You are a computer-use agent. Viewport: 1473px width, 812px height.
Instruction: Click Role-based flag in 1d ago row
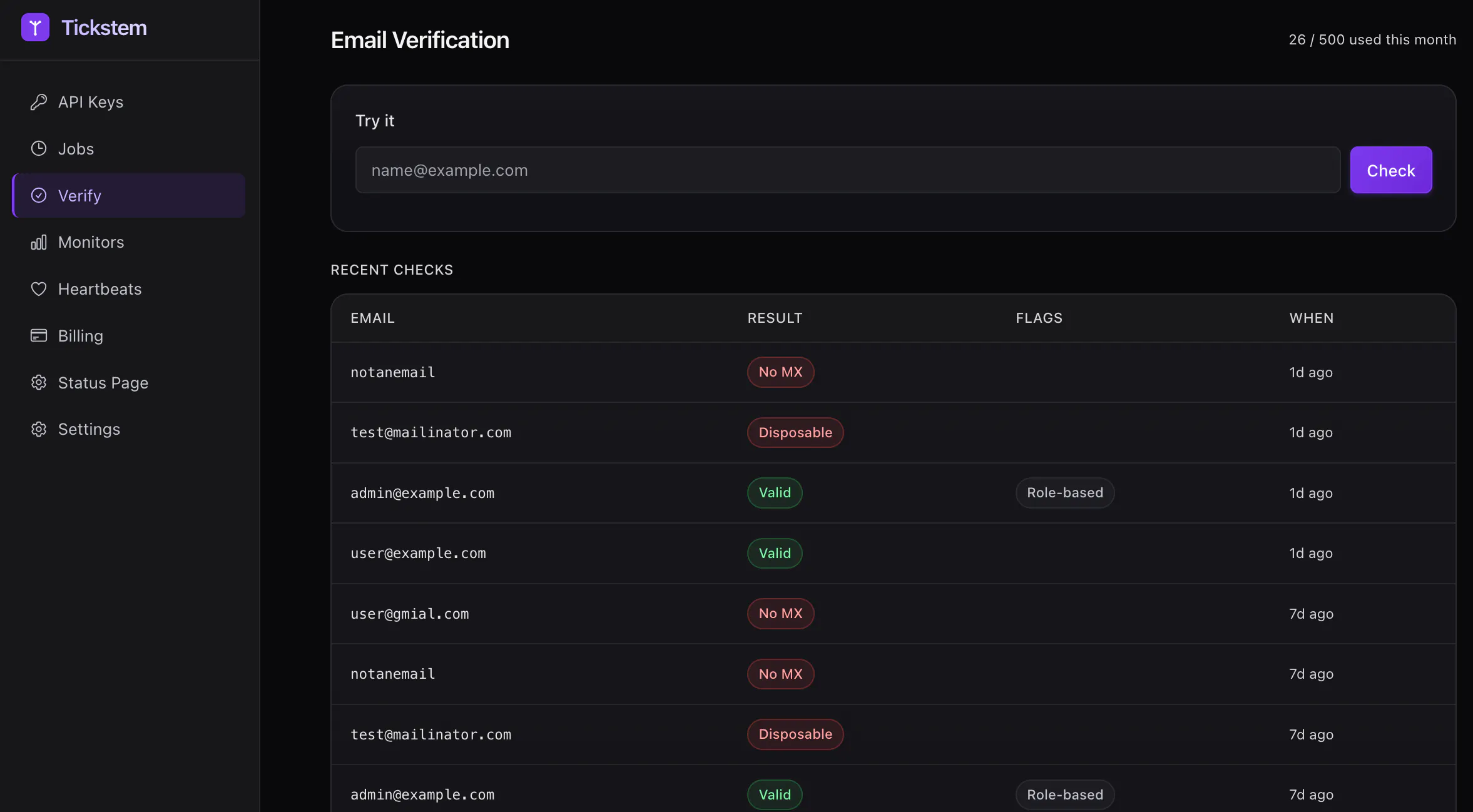[x=1065, y=493]
